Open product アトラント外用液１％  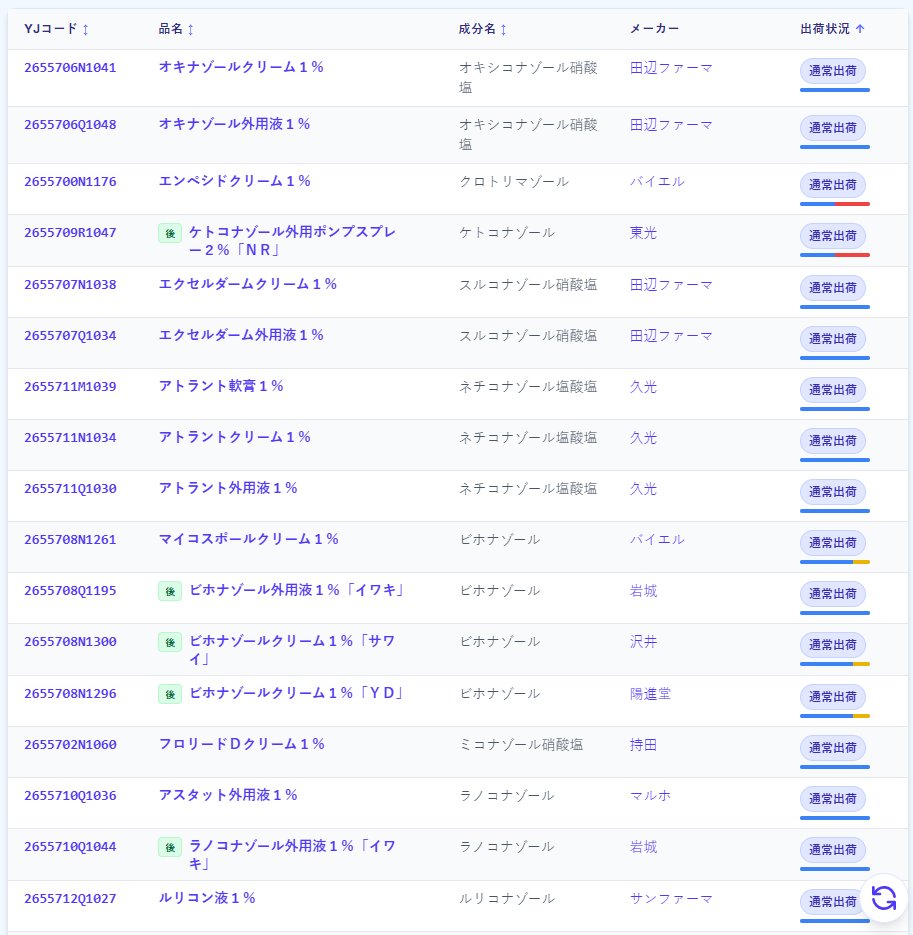[228, 488]
